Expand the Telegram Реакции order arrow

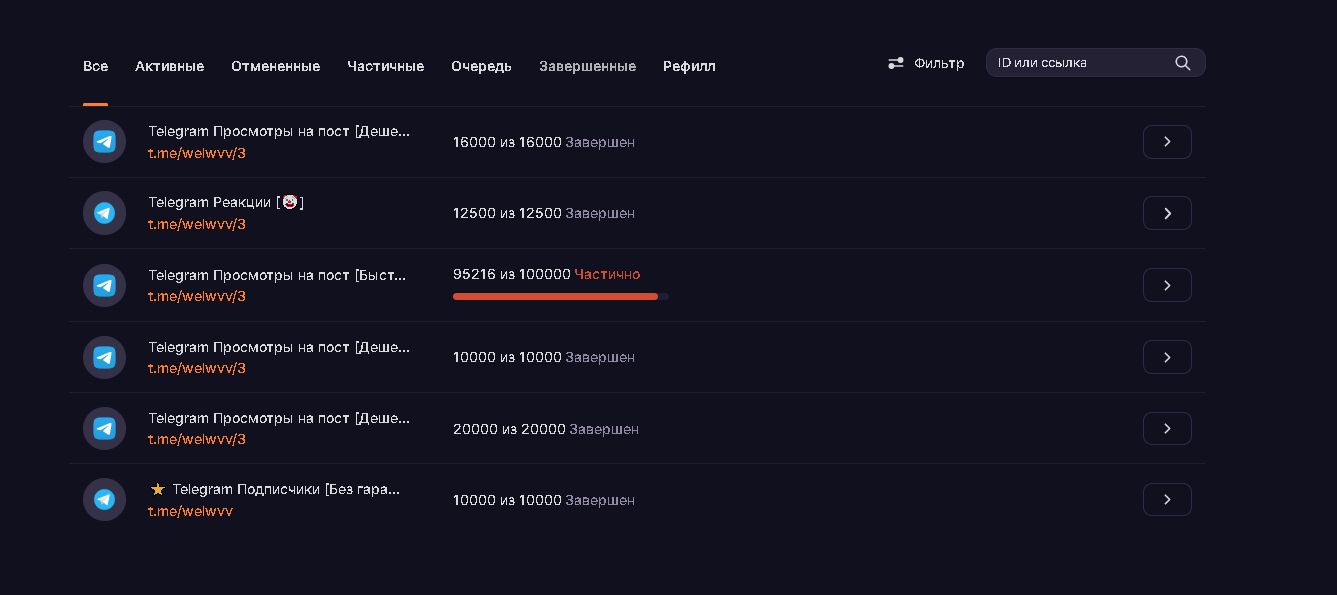[x=1167, y=213]
